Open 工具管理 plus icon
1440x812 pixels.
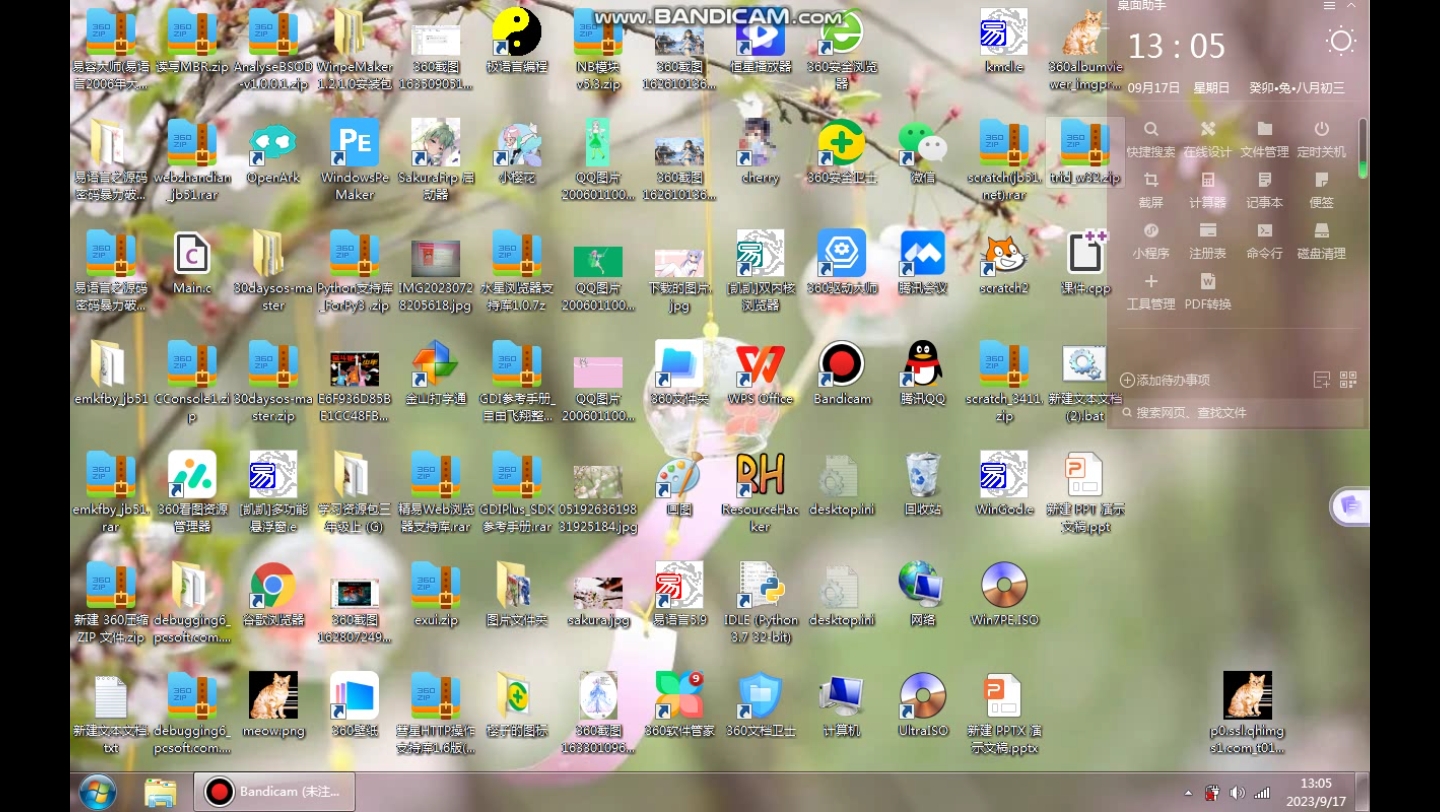pyautogui.click(x=1151, y=292)
